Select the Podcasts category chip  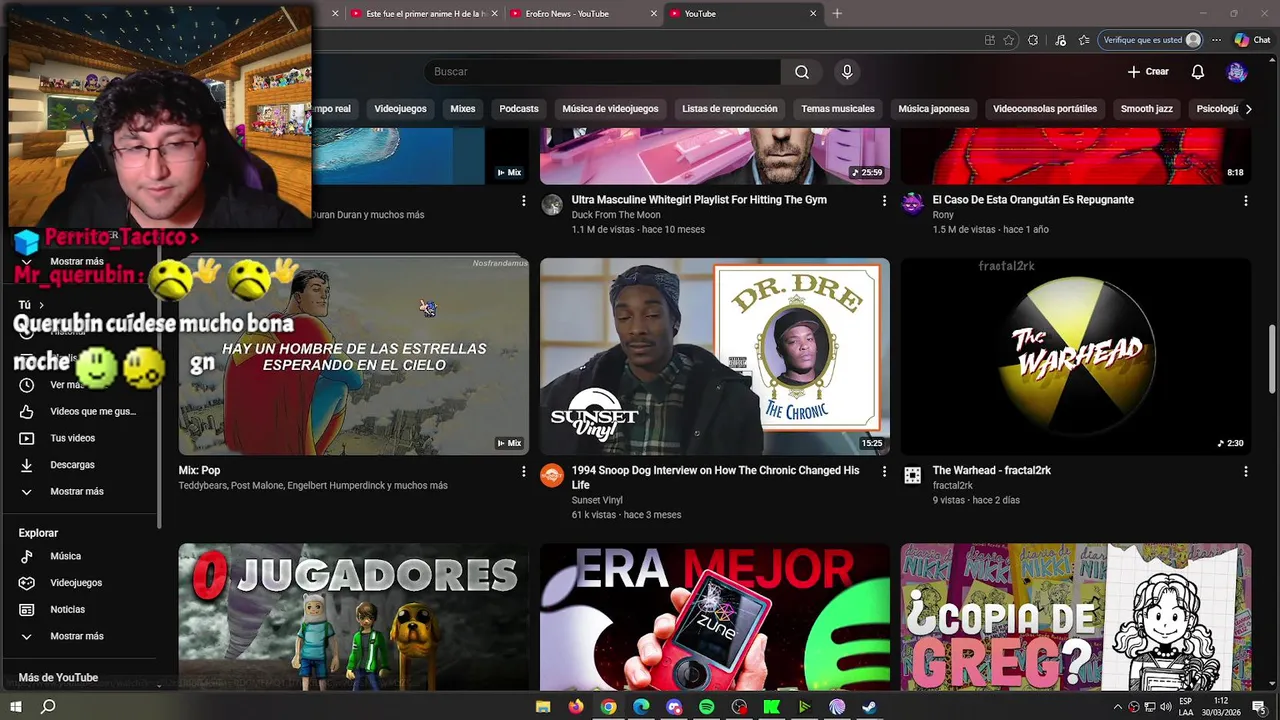[x=519, y=109]
